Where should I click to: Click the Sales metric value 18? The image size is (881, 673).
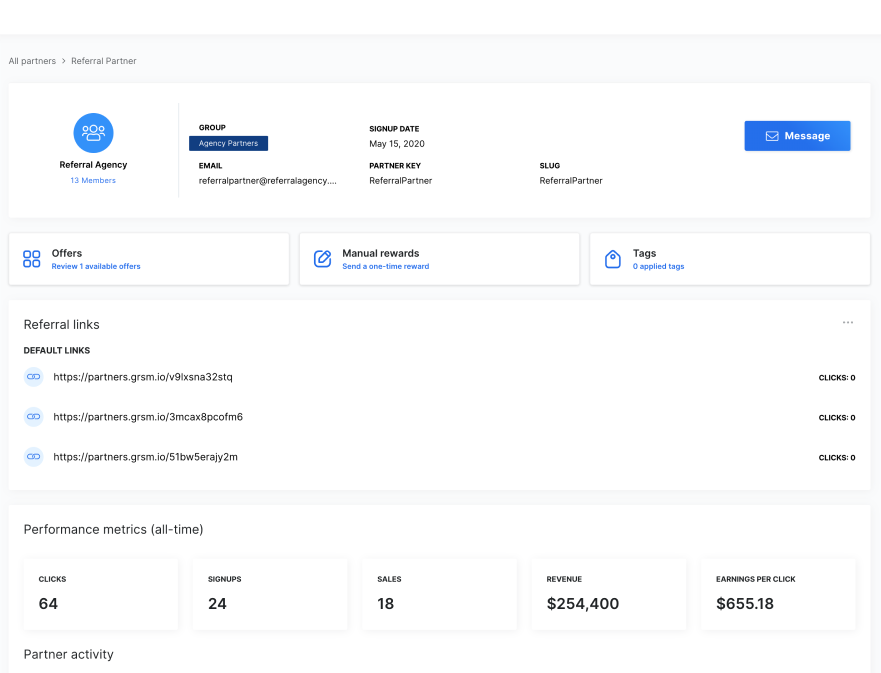pos(385,604)
